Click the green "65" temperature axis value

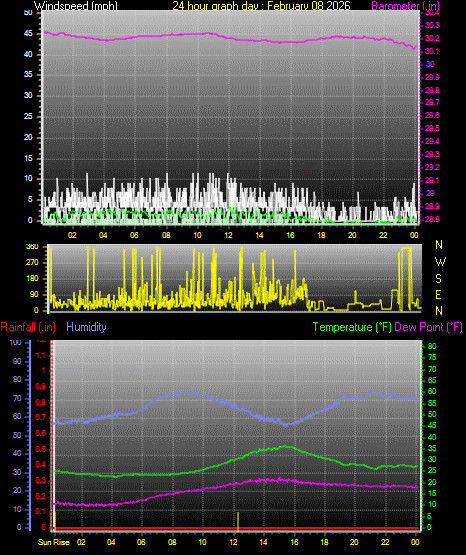[432, 380]
